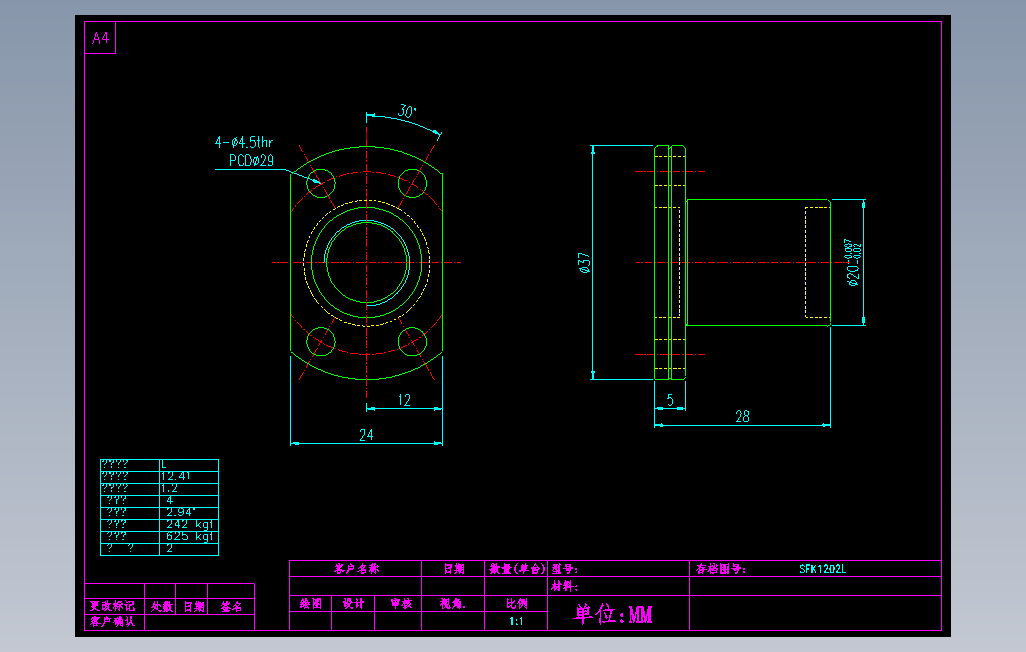Select the 'SFK1202L' drawing number
Viewport: 1026px width, 652px height.
(x=823, y=569)
